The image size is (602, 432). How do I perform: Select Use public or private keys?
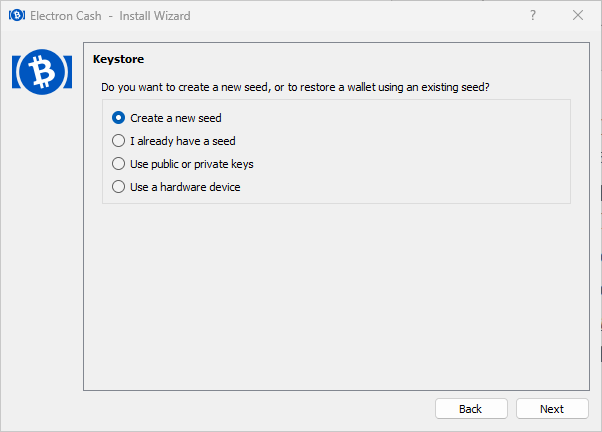(182, 164)
